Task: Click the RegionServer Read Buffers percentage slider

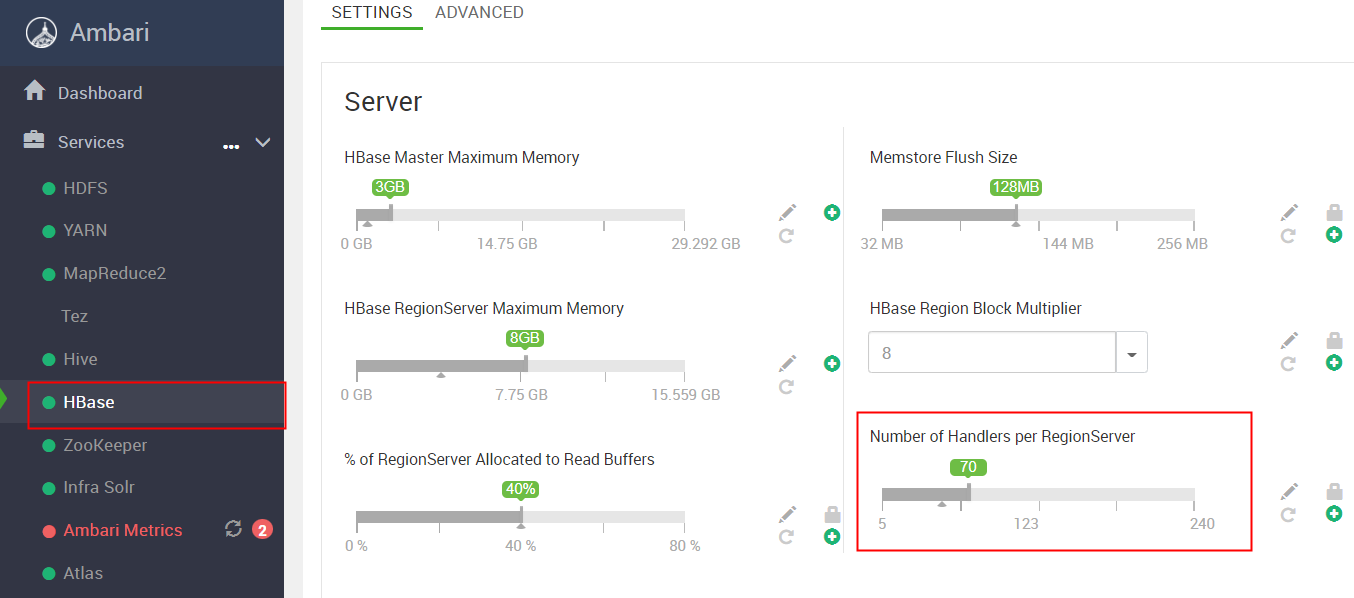Action: (520, 517)
